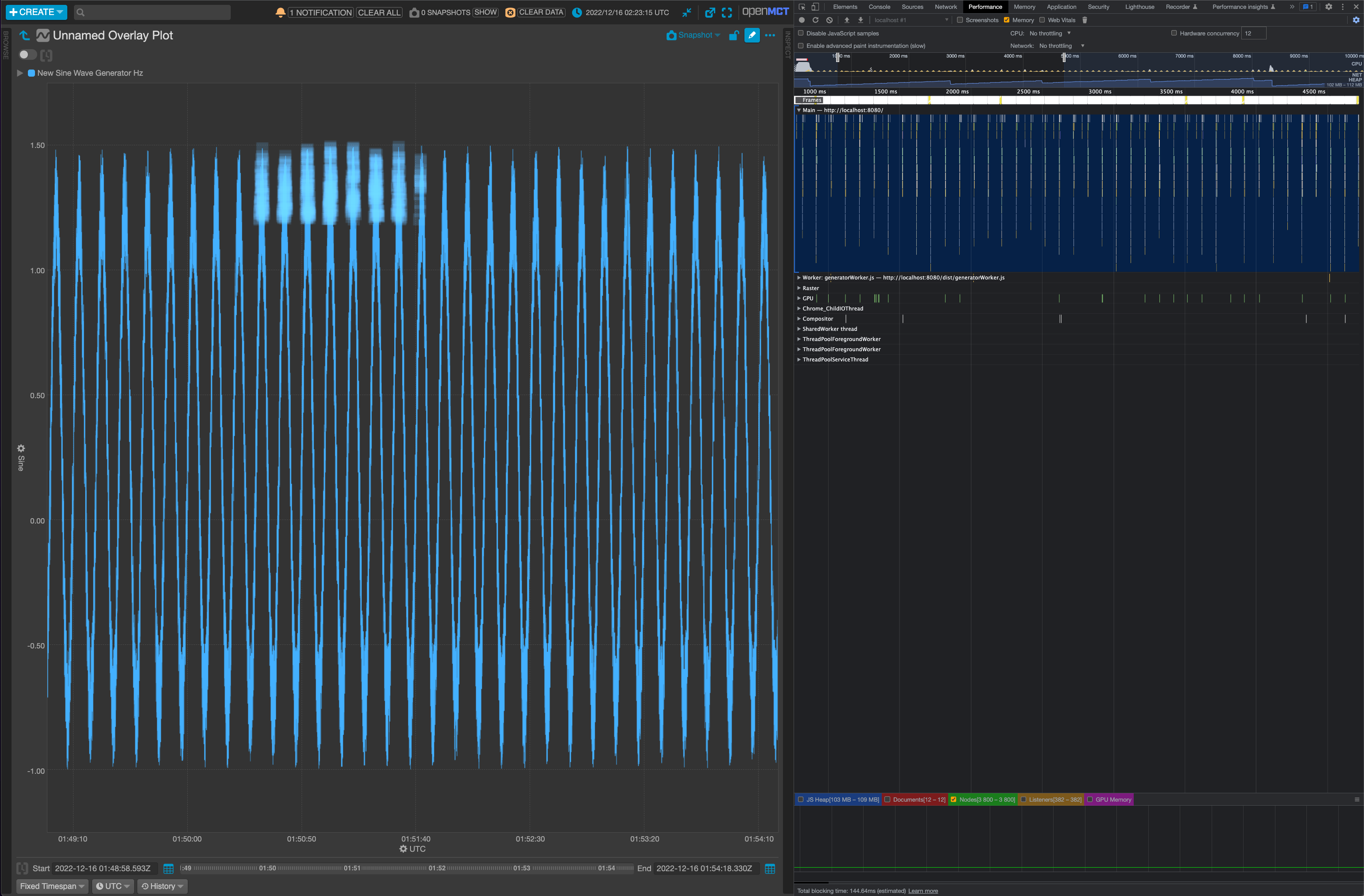
Task: Open the CPU throttling dropdown
Action: [1050, 33]
